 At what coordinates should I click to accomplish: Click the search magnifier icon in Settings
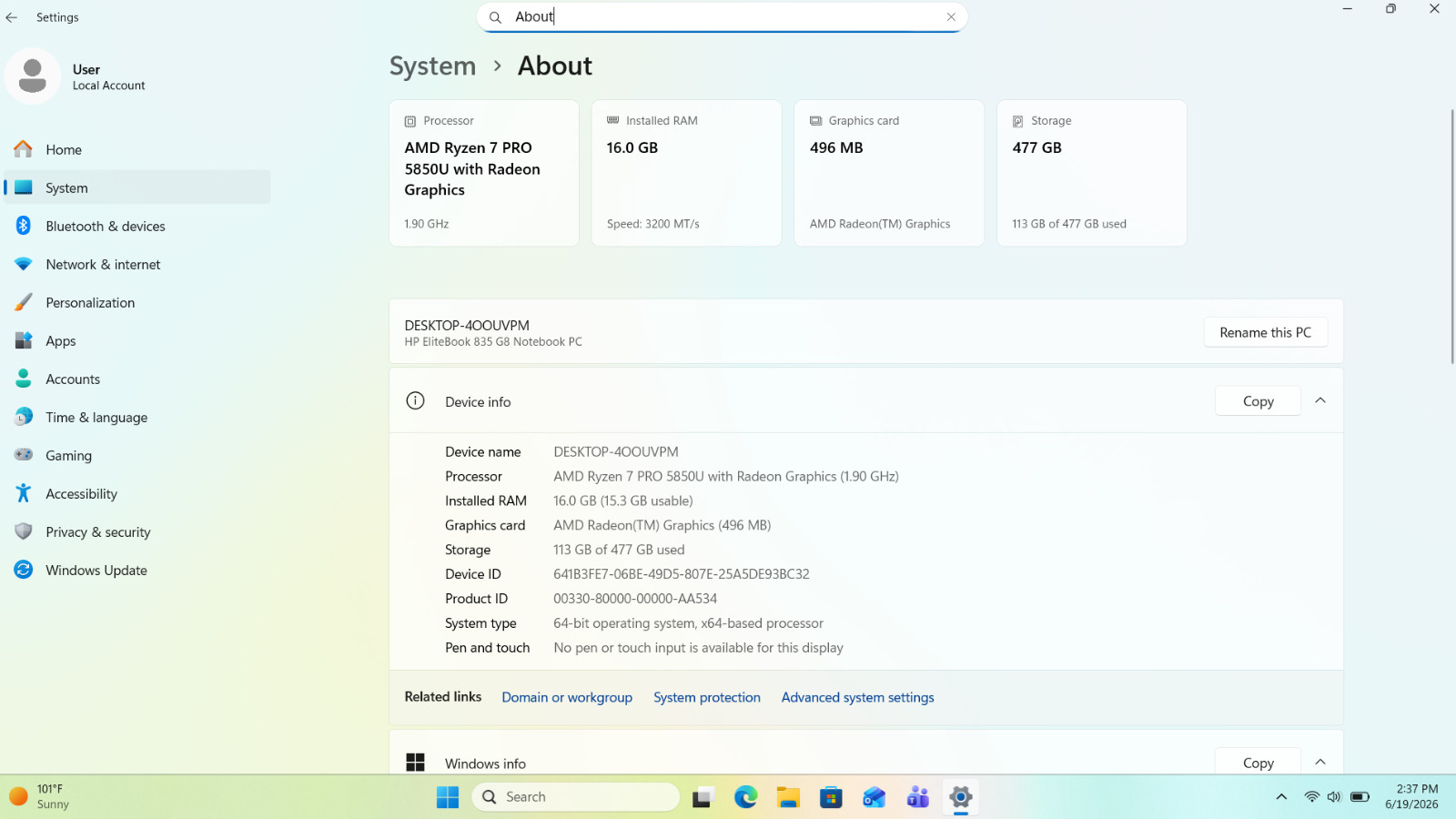(x=495, y=17)
